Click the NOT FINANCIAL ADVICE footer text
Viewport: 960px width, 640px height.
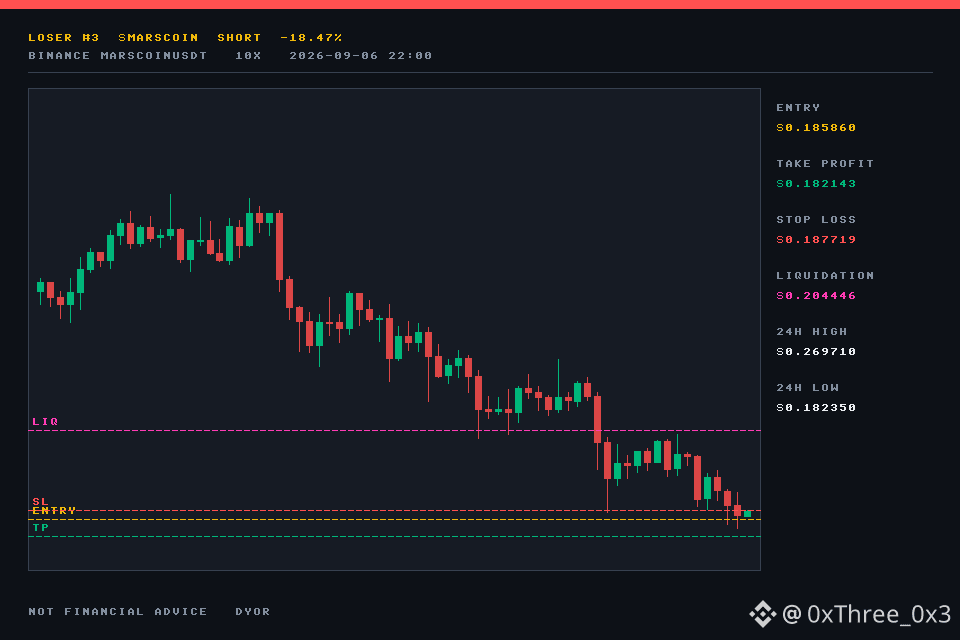[118, 611]
